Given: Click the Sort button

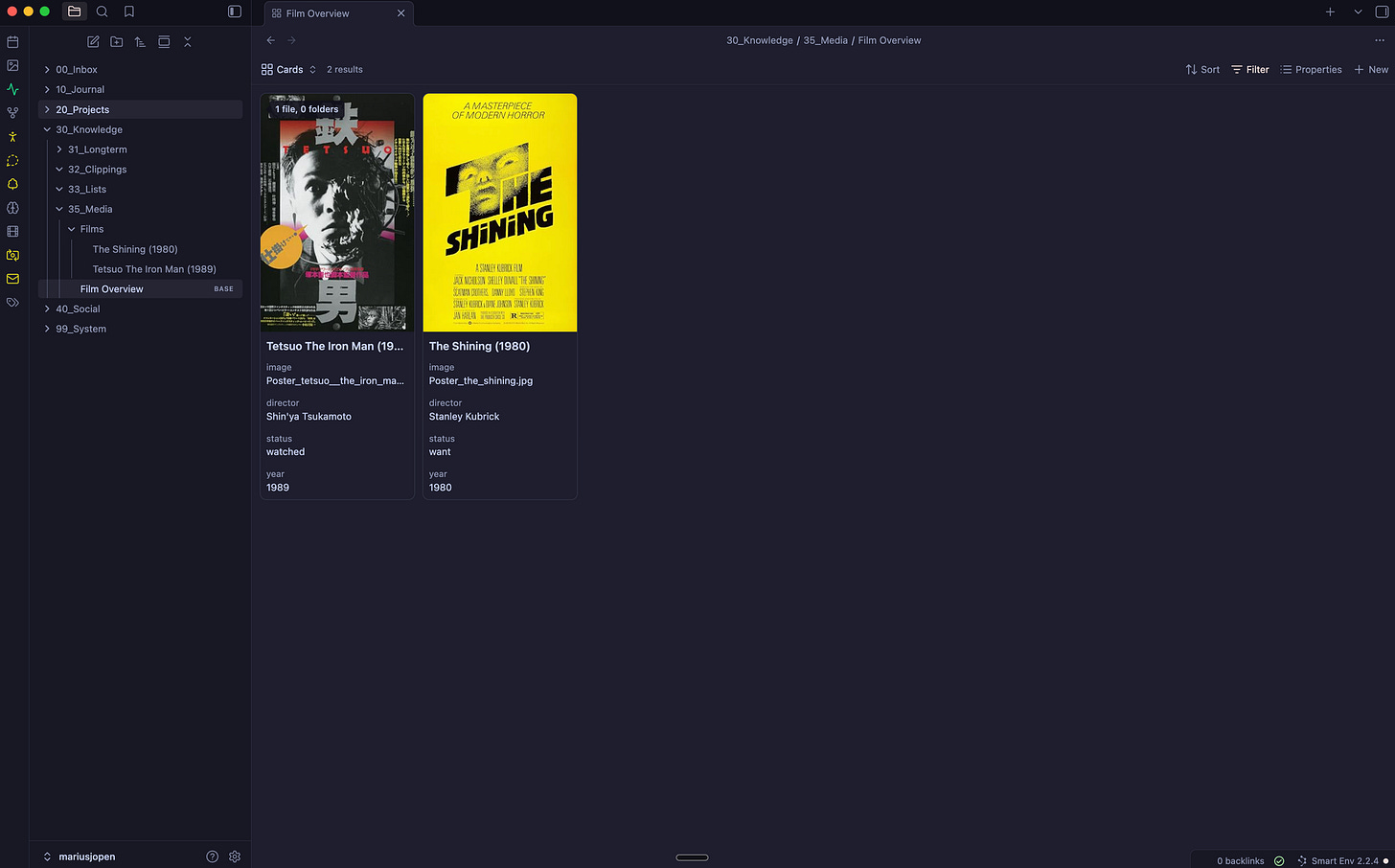Looking at the screenshot, I should pos(1202,70).
